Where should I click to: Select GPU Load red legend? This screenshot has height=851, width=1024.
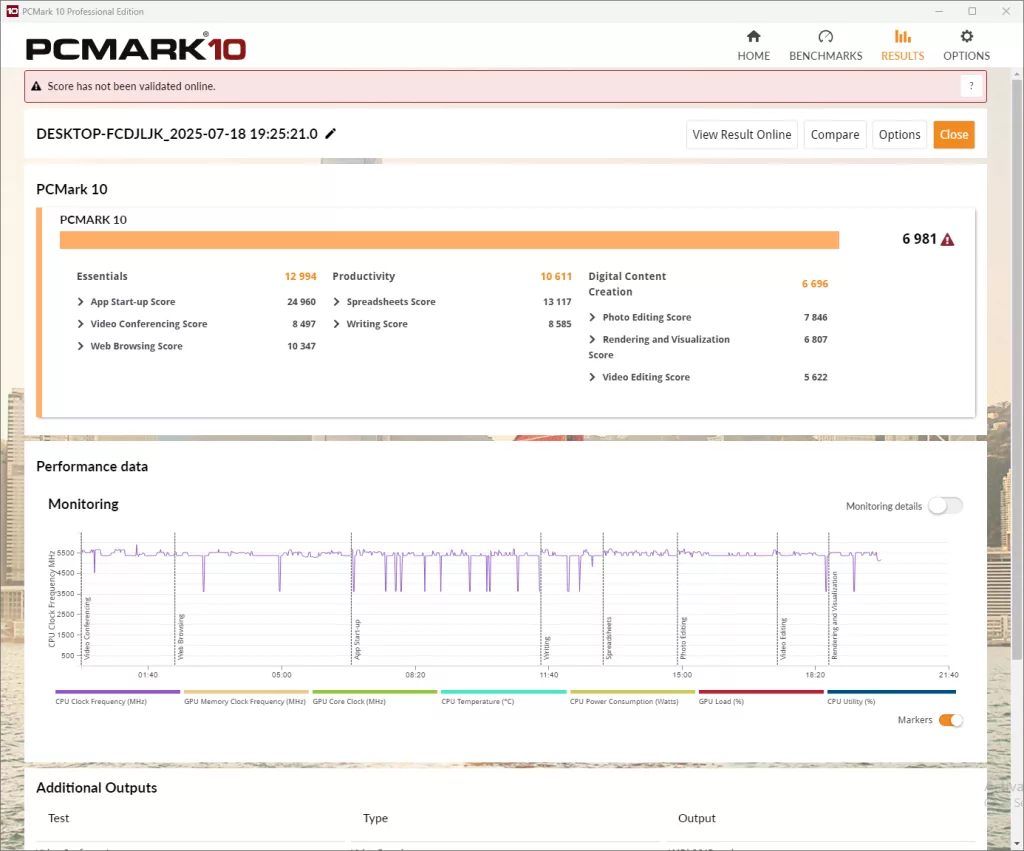point(761,697)
